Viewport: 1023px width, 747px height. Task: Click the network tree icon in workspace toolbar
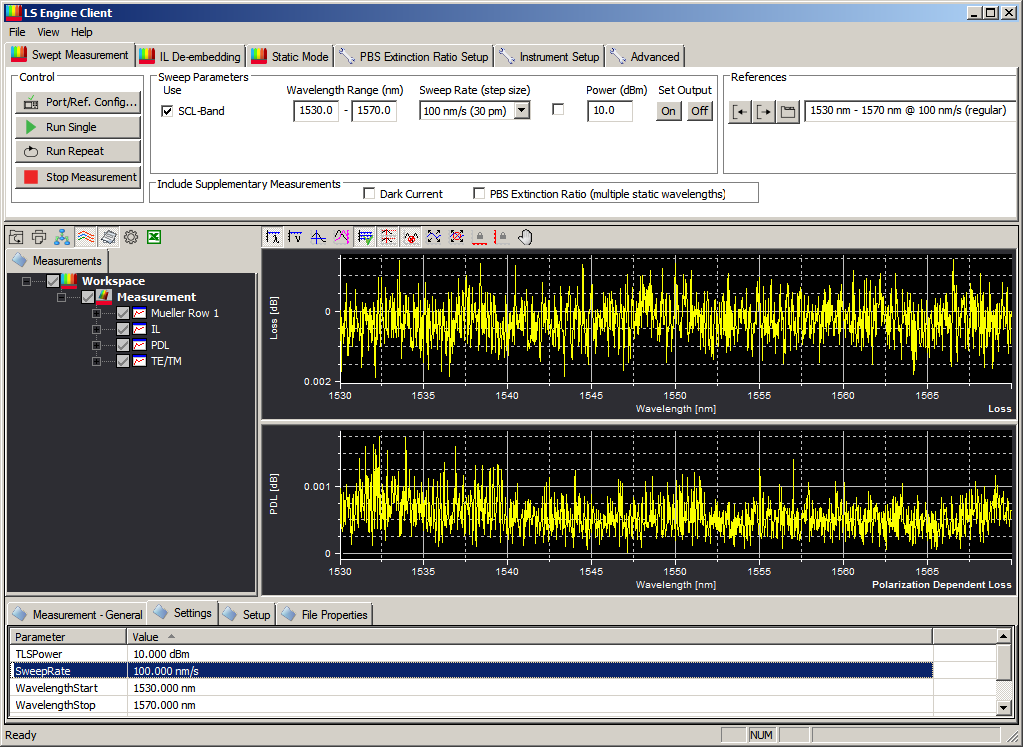pyautogui.click(x=62, y=237)
